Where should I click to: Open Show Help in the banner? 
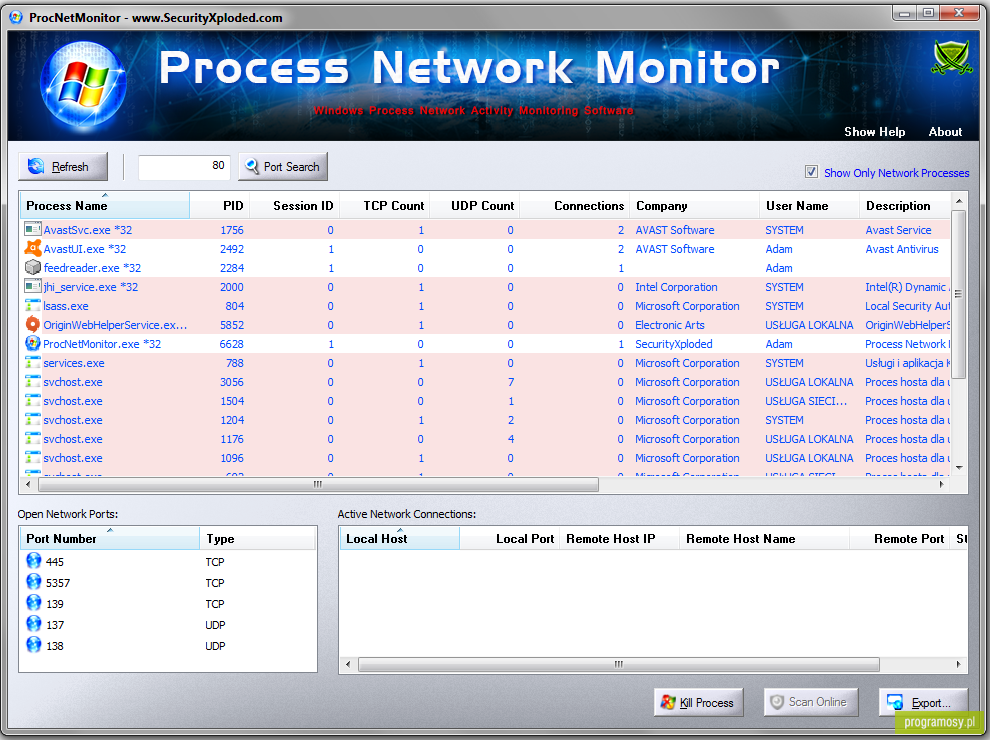874,131
